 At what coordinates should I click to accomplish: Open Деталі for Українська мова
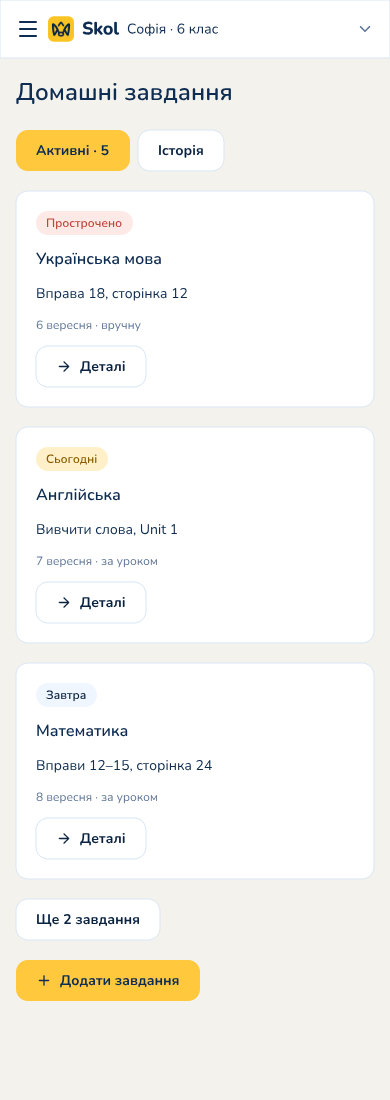[91, 366]
